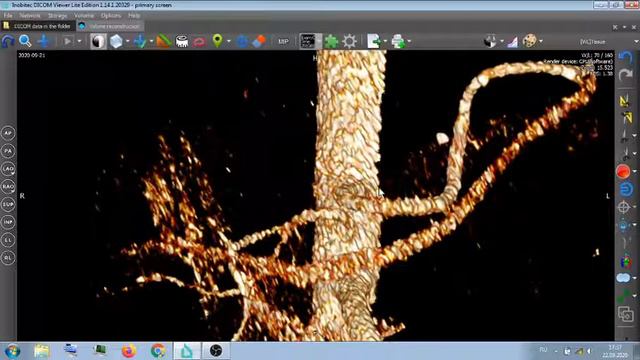This screenshot has width=640, height=360.
Task: Click the RAO view orientation button
Action: coord(8,187)
